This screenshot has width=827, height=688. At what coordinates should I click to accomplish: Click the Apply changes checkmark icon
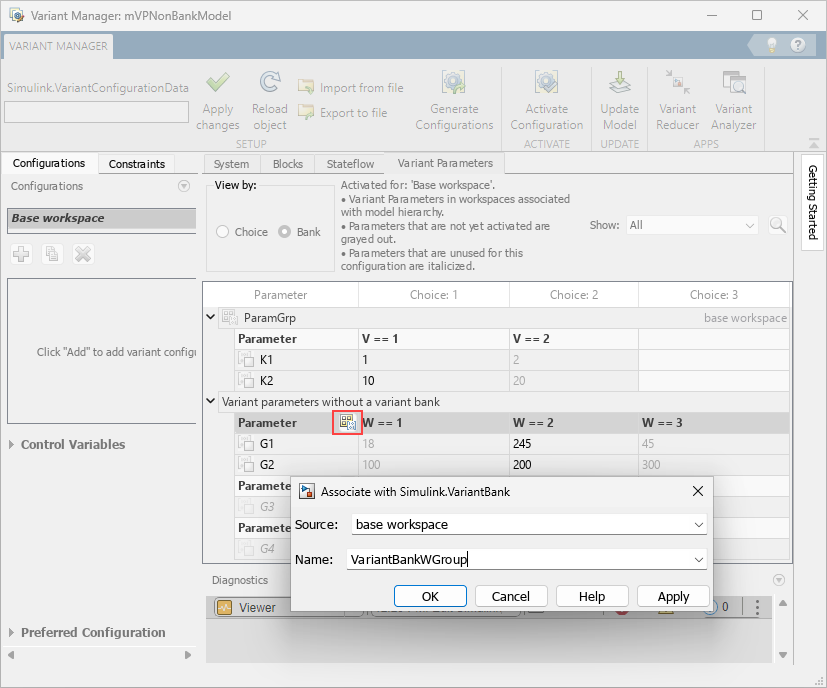[218, 84]
